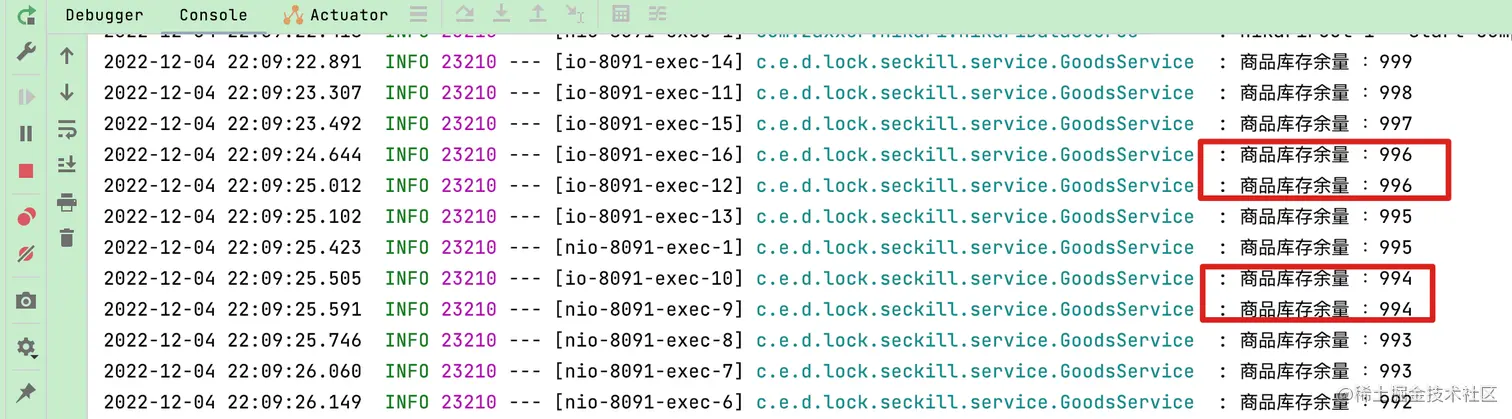Toggle pin tab icon
This screenshot has height=419, width=1512.
(27, 391)
